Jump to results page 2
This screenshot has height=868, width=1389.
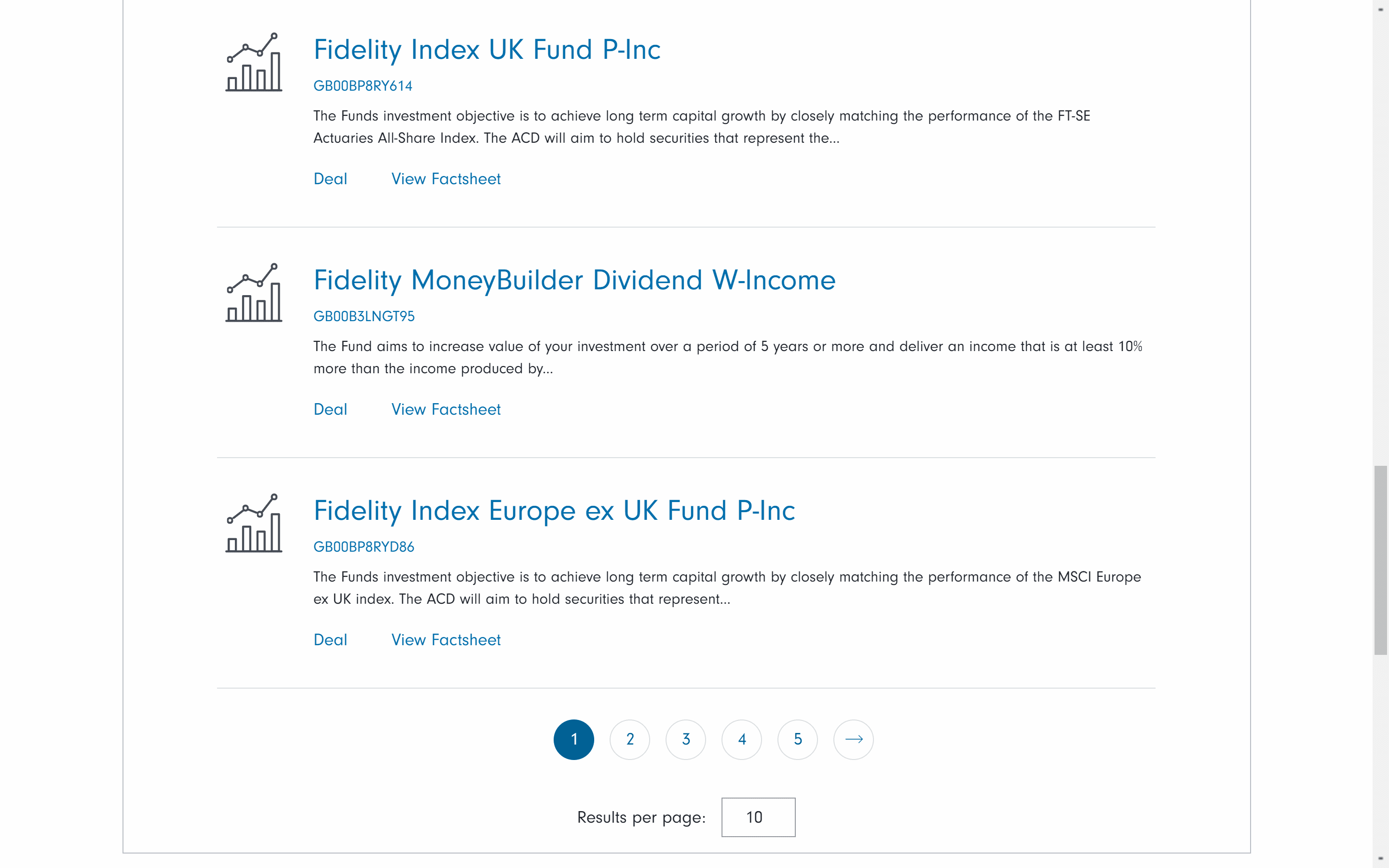(x=630, y=739)
